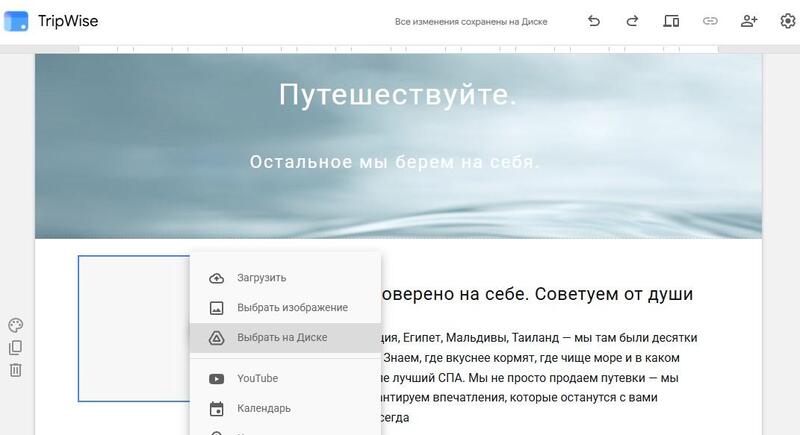
Task: Open the device preview mode
Action: (671, 21)
